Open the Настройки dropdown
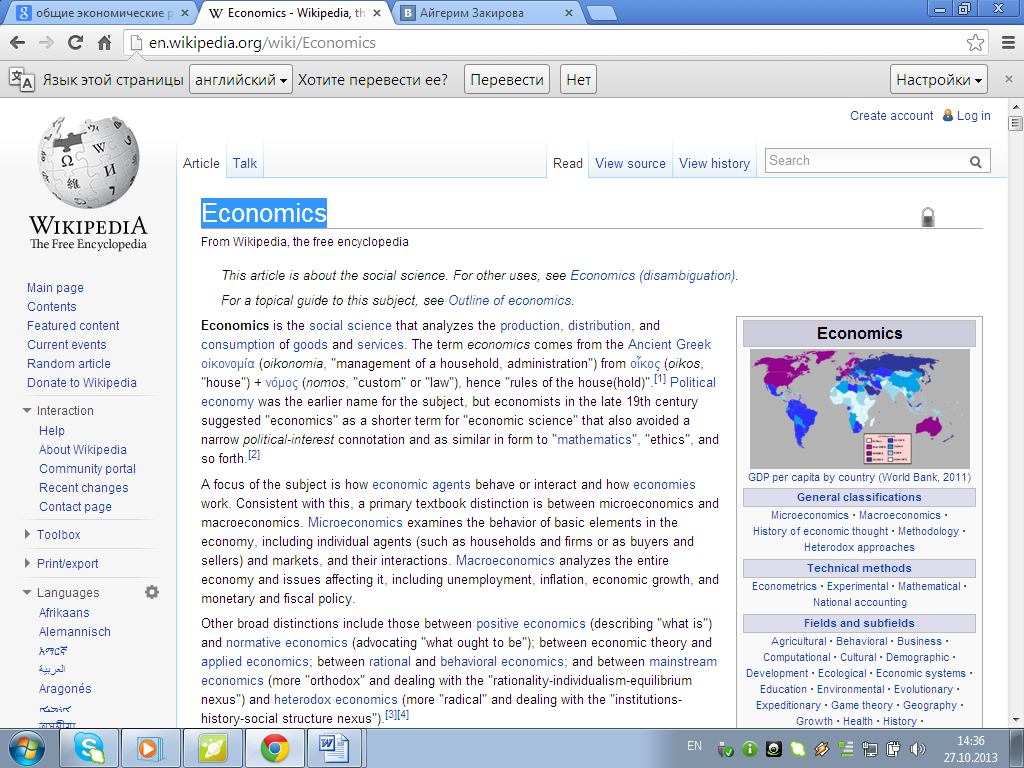Screen dimensions: 1024x768 click(x=938, y=80)
